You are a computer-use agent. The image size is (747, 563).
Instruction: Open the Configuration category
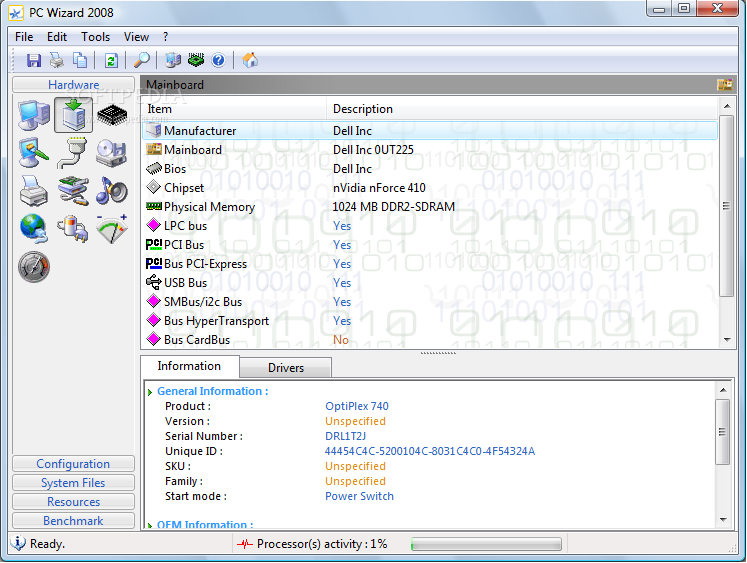click(x=73, y=464)
